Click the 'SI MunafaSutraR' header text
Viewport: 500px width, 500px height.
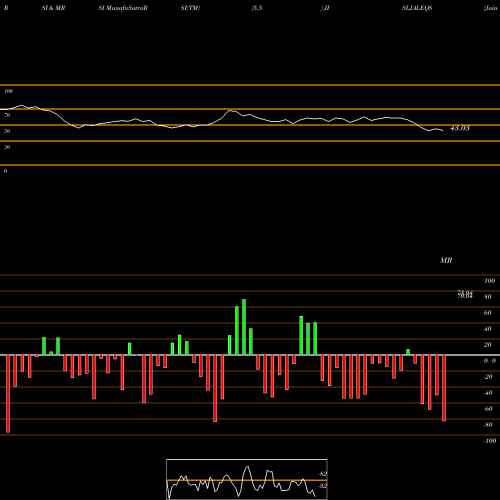point(123,8)
